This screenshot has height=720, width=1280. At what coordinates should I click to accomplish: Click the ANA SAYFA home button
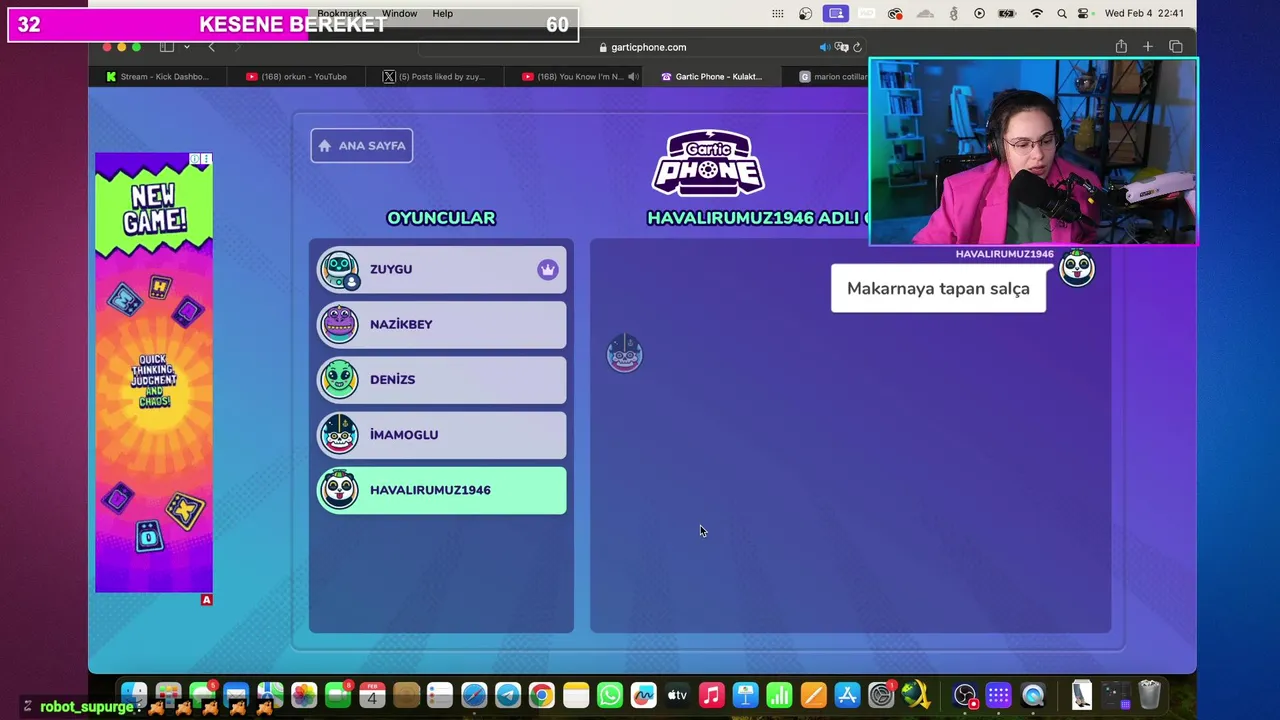point(361,146)
